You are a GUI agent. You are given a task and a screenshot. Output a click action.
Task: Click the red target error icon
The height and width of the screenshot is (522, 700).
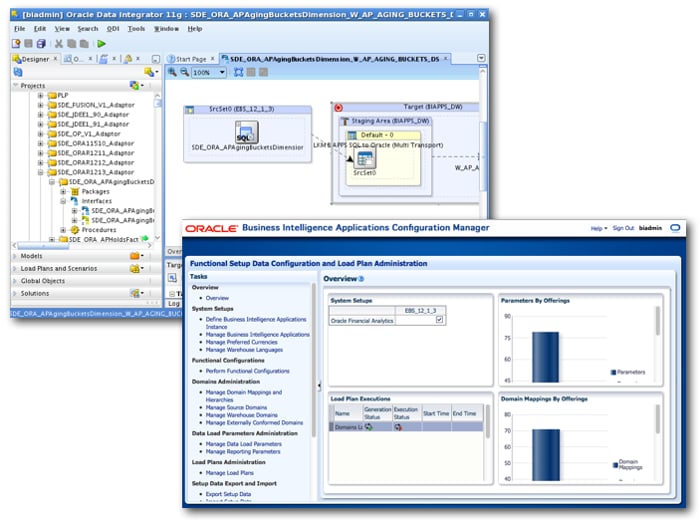pos(338,108)
